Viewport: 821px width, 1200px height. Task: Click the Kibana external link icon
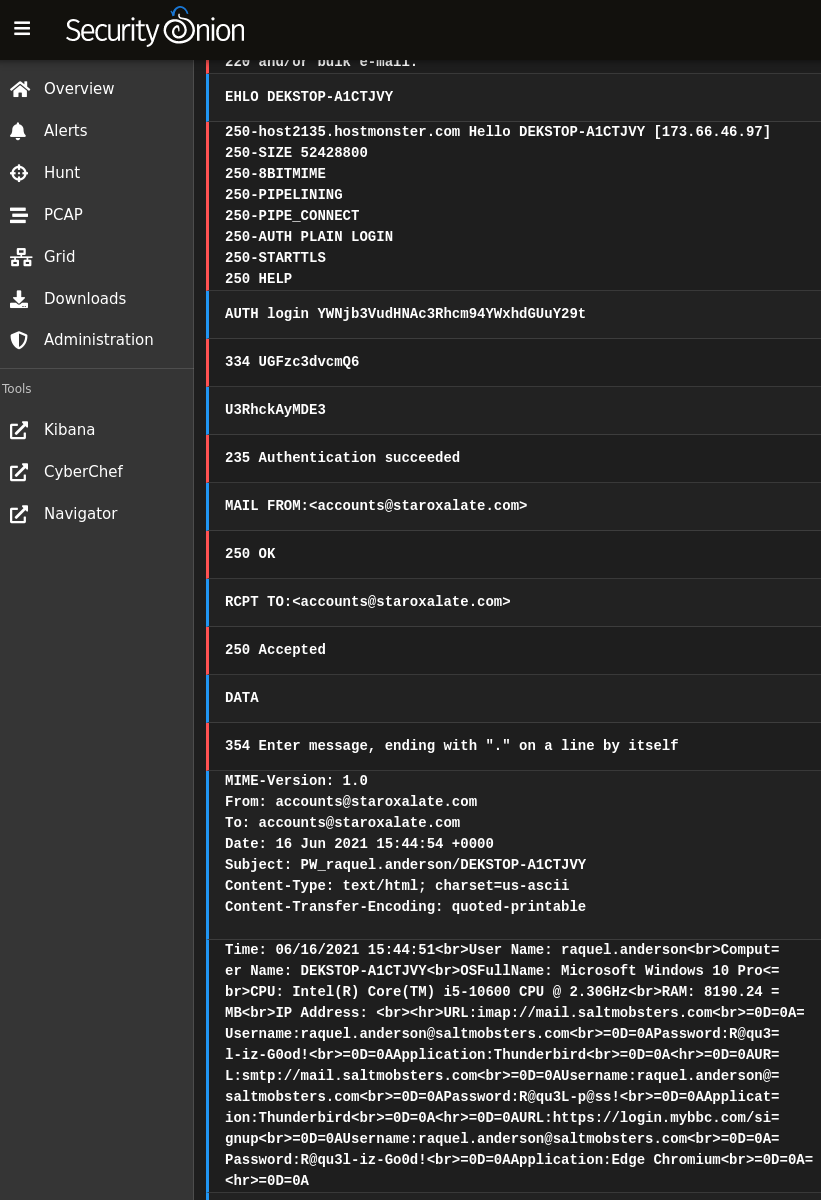click(x=19, y=430)
